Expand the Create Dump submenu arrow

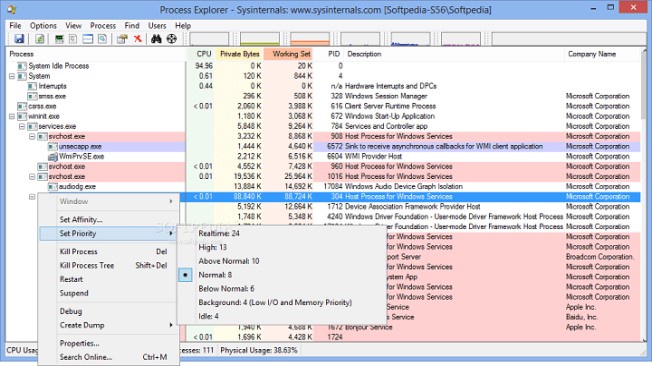tap(171, 325)
